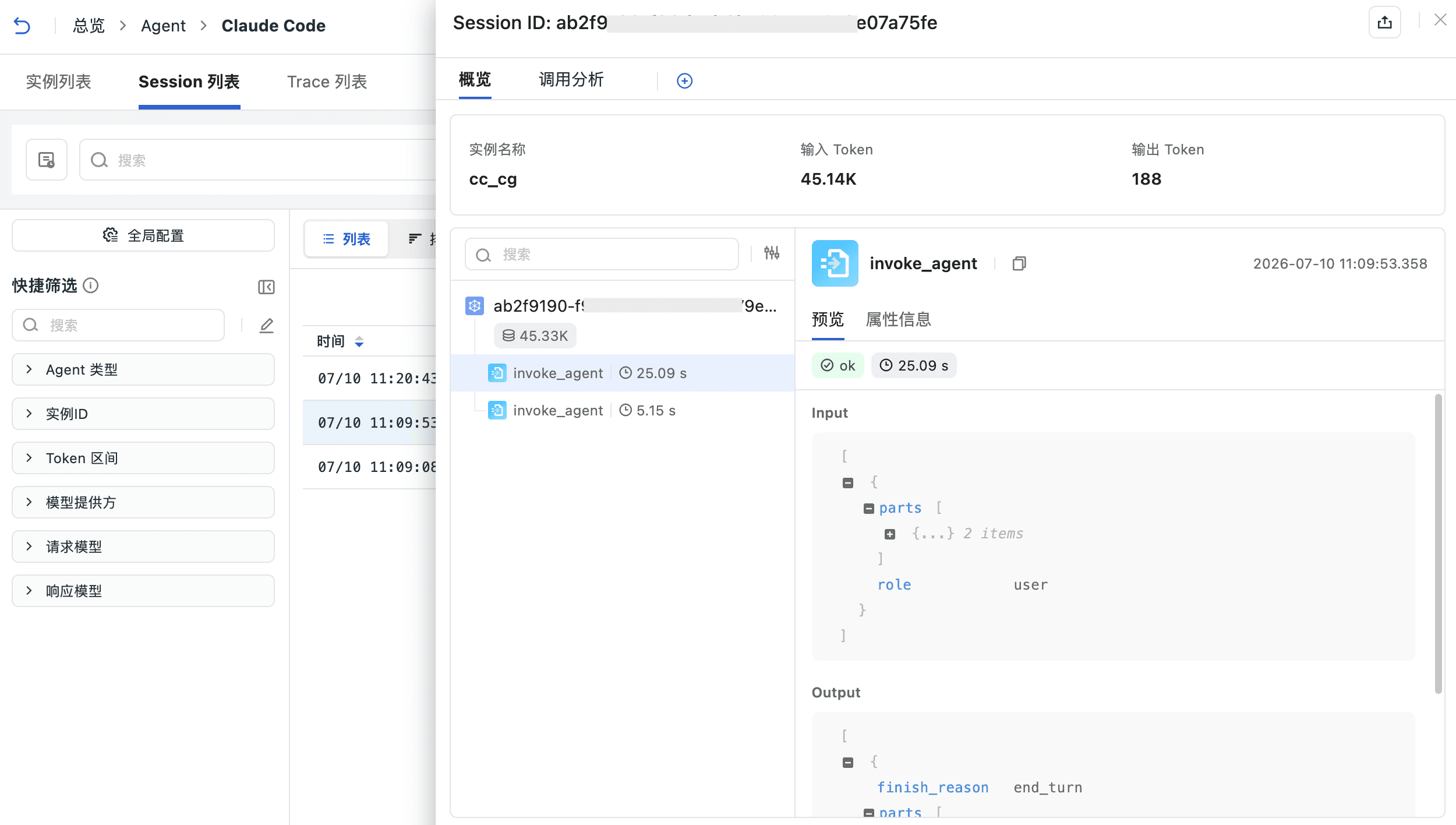
Task: Click the large invoke_agent span icon
Action: click(835, 263)
